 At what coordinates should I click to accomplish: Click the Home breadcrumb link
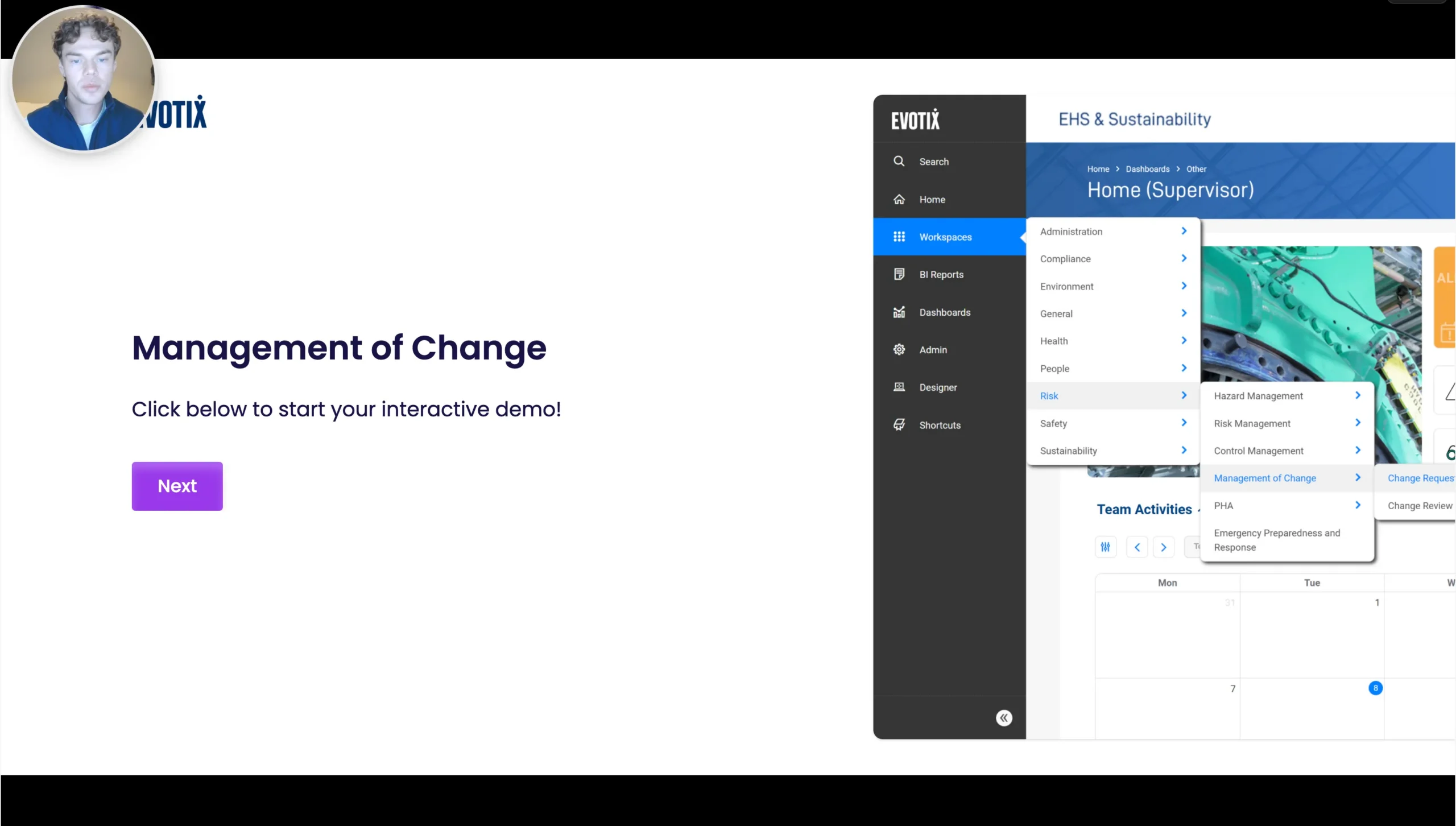coord(1098,169)
